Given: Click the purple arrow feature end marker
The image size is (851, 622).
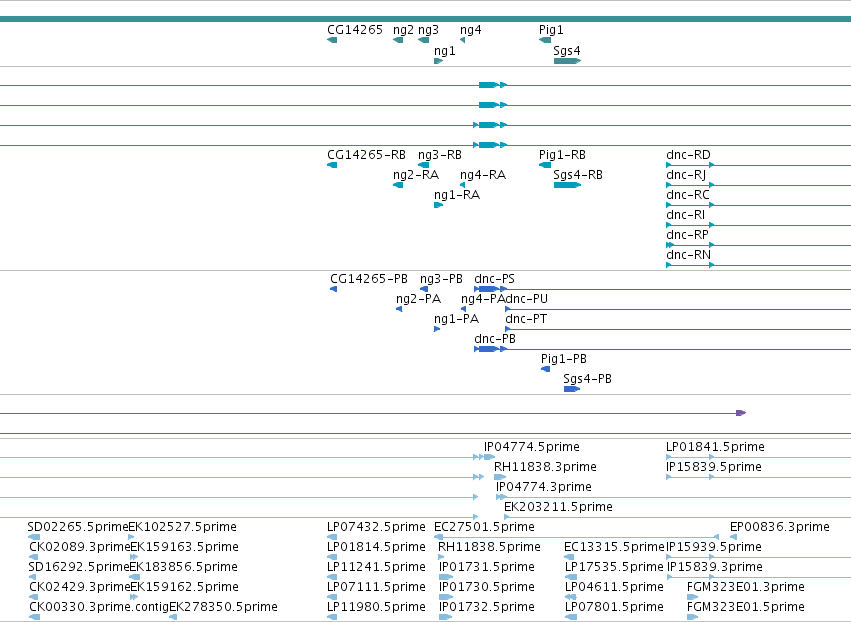Looking at the screenshot, I should (741, 413).
